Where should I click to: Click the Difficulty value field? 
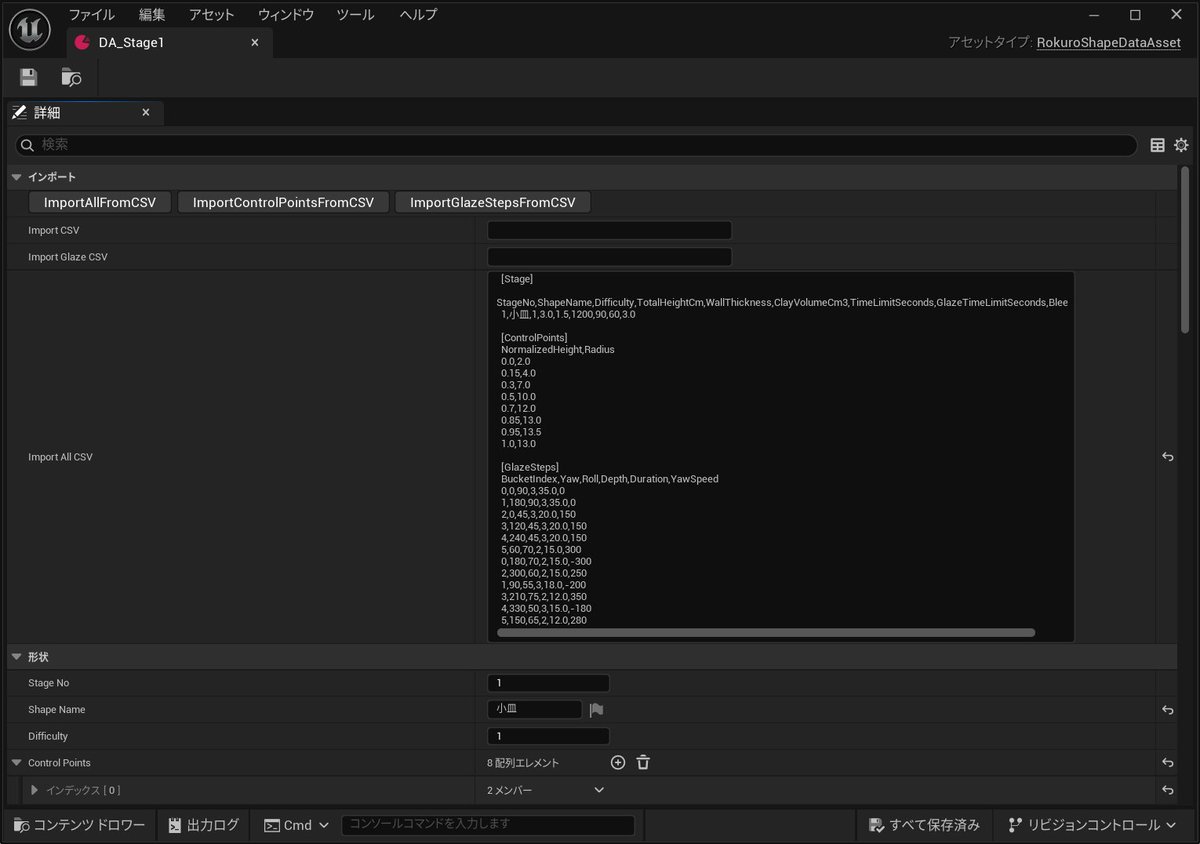point(548,736)
